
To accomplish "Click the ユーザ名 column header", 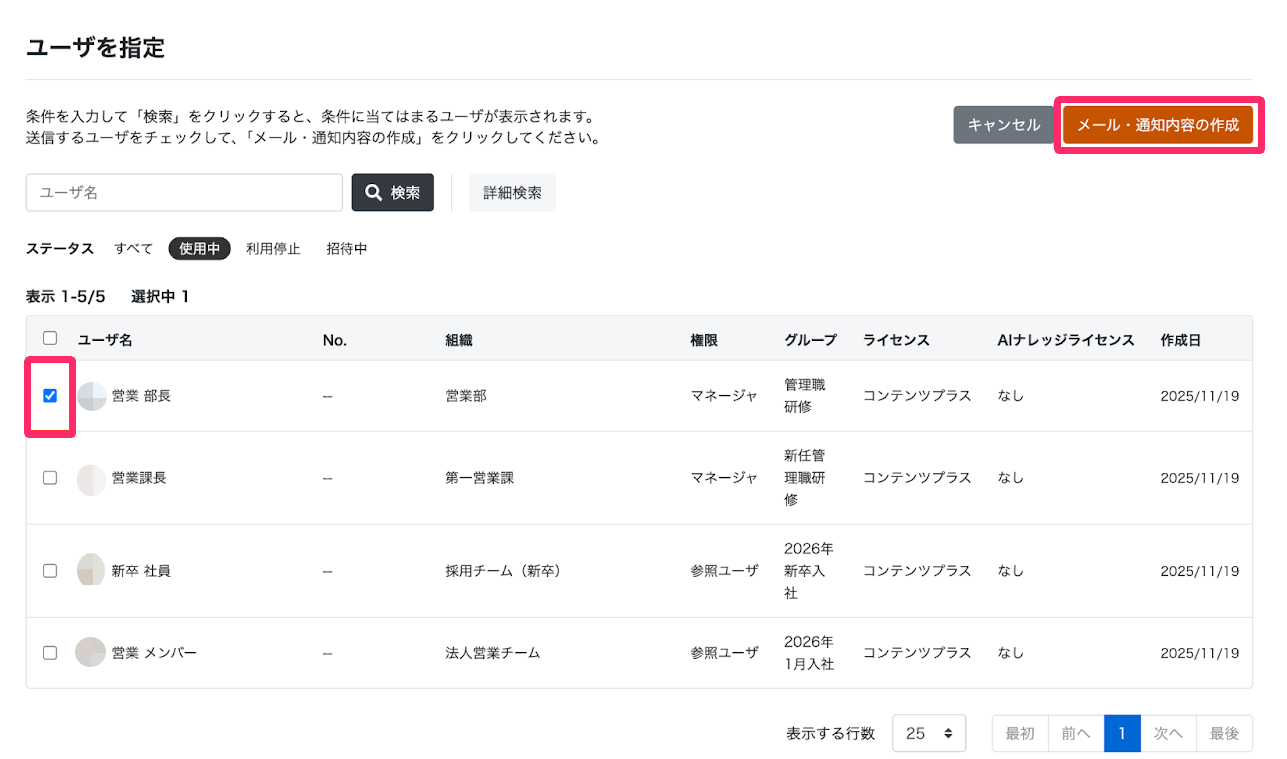I will tap(105, 340).
